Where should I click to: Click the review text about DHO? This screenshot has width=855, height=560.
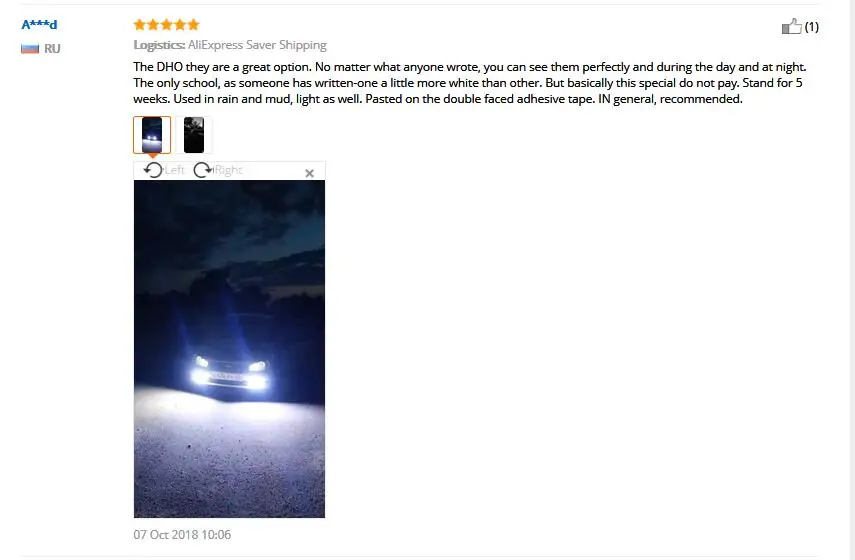(x=469, y=83)
